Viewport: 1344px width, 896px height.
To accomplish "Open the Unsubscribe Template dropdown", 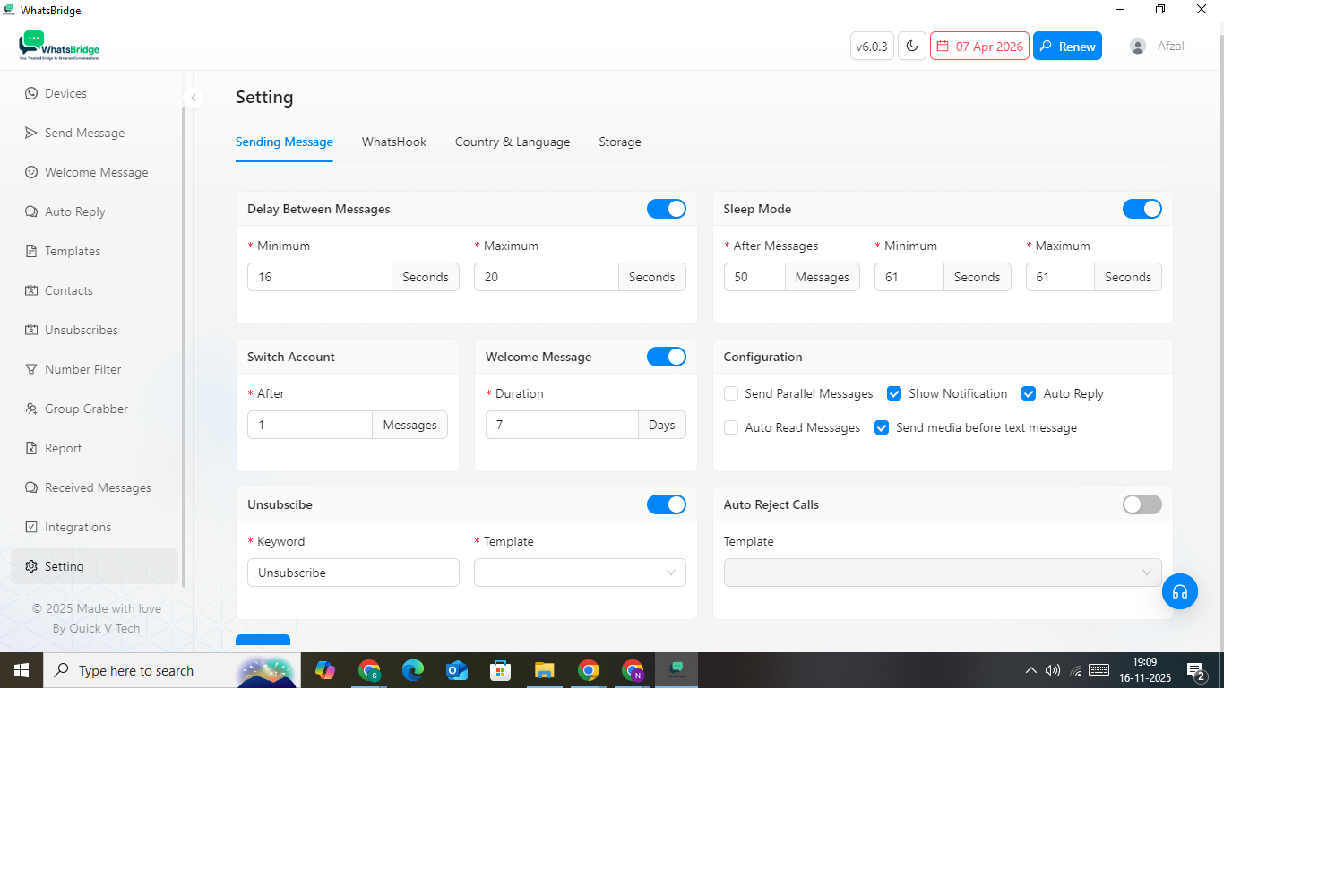I will pyautogui.click(x=580, y=573).
